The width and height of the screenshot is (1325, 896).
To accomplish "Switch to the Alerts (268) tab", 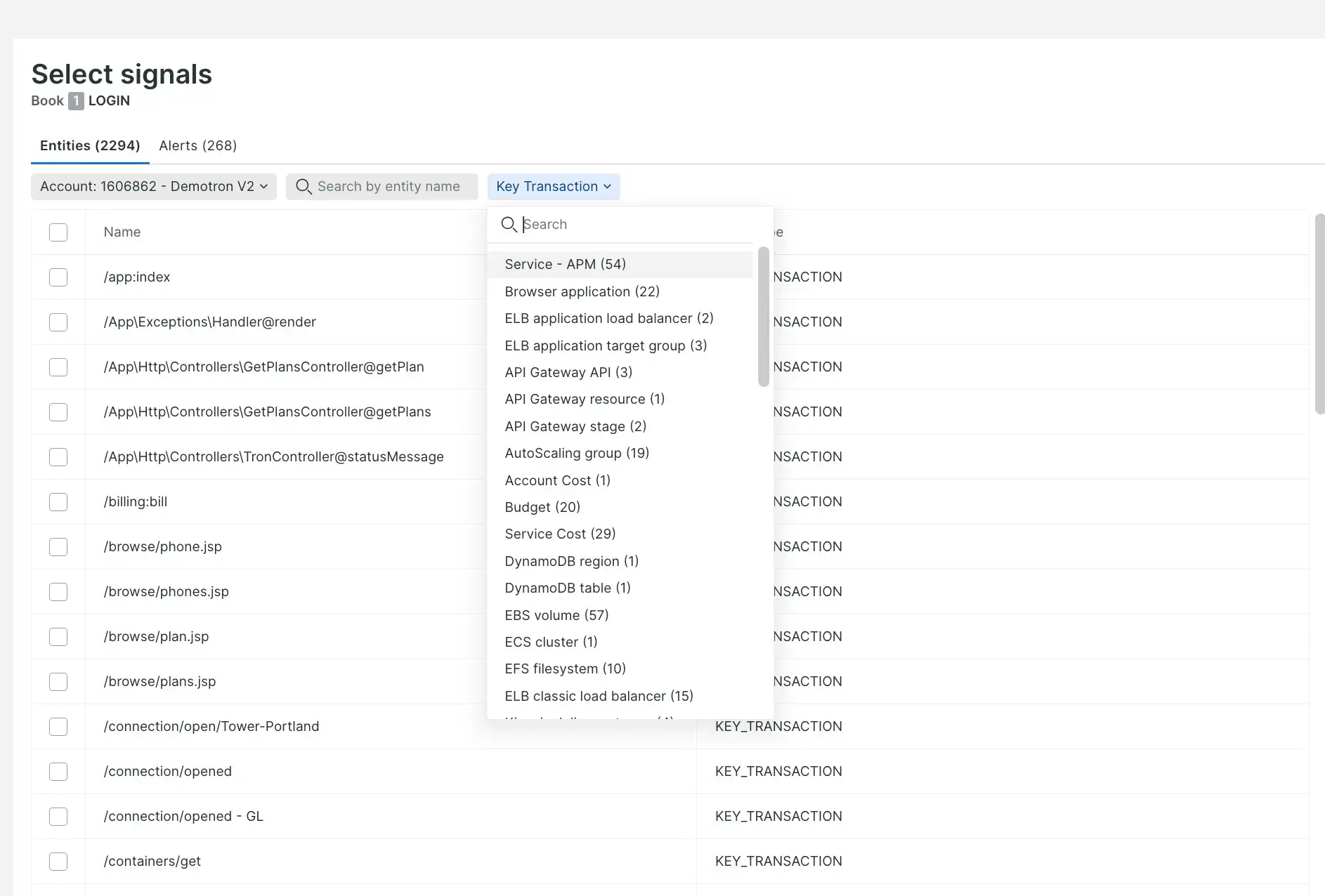I will coord(197,146).
